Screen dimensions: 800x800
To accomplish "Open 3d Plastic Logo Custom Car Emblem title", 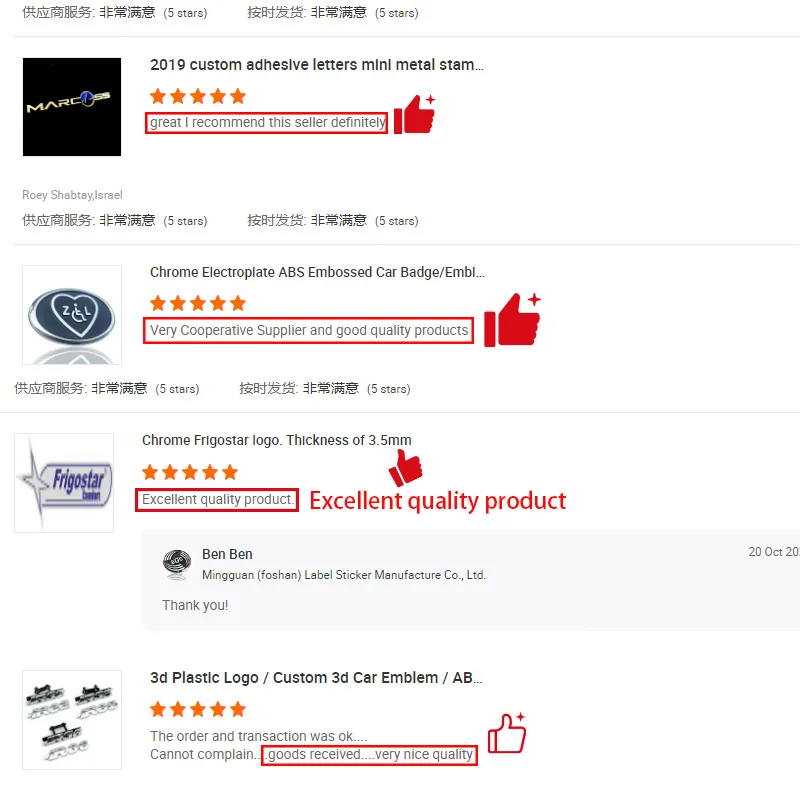I will tap(316, 678).
